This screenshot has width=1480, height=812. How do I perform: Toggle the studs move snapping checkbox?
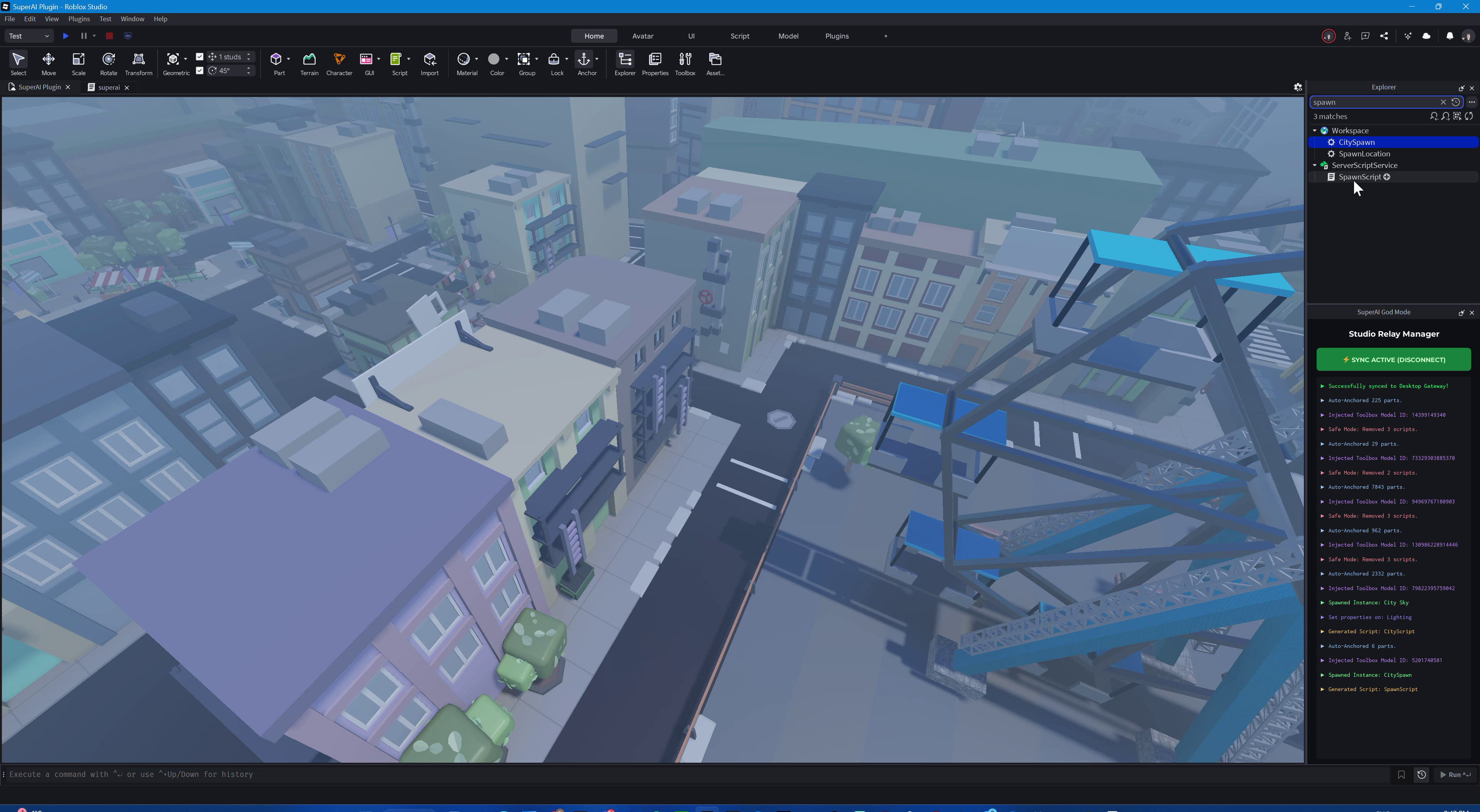(x=199, y=56)
